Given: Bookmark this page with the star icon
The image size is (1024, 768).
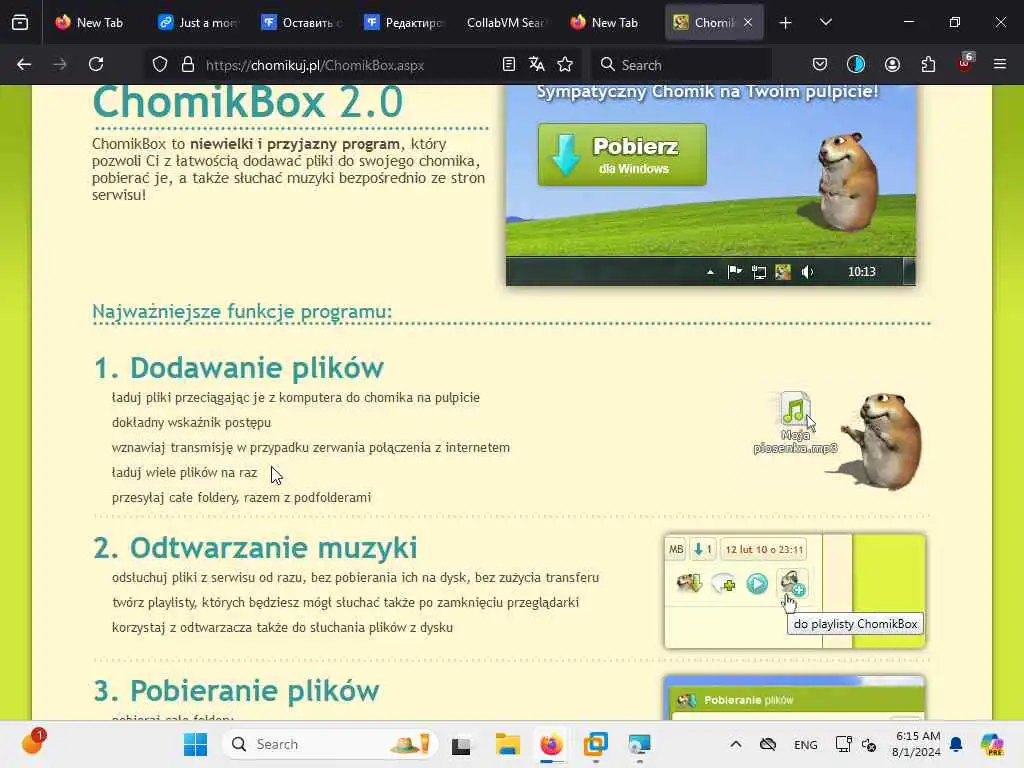Looking at the screenshot, I should coord(565,65).
